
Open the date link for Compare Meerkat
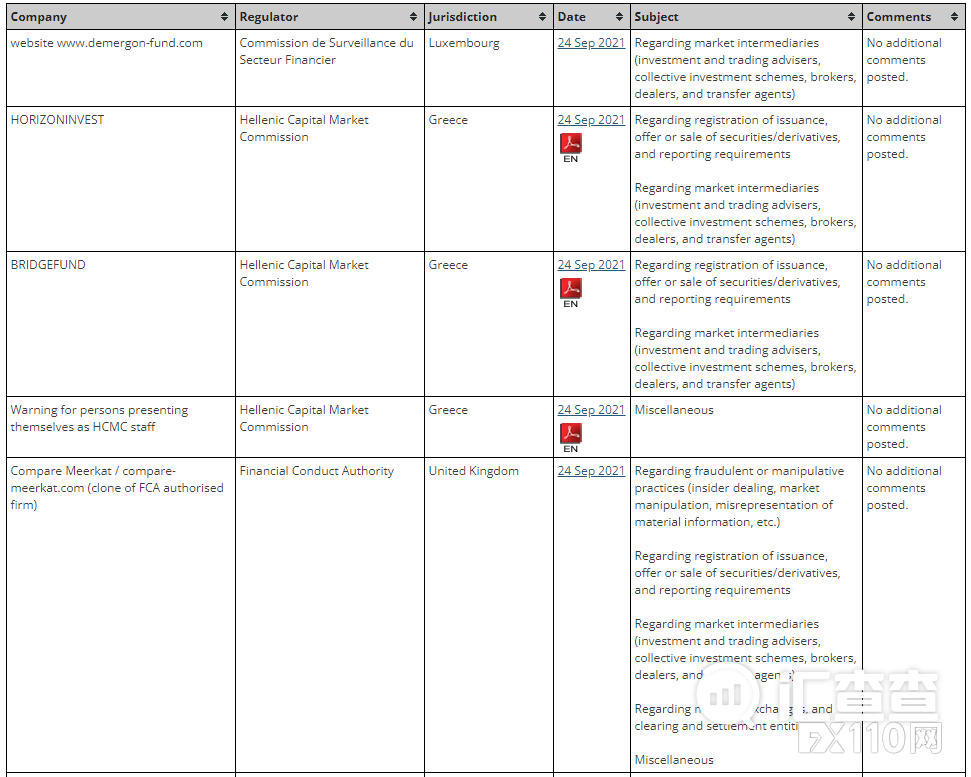(591, 471)
